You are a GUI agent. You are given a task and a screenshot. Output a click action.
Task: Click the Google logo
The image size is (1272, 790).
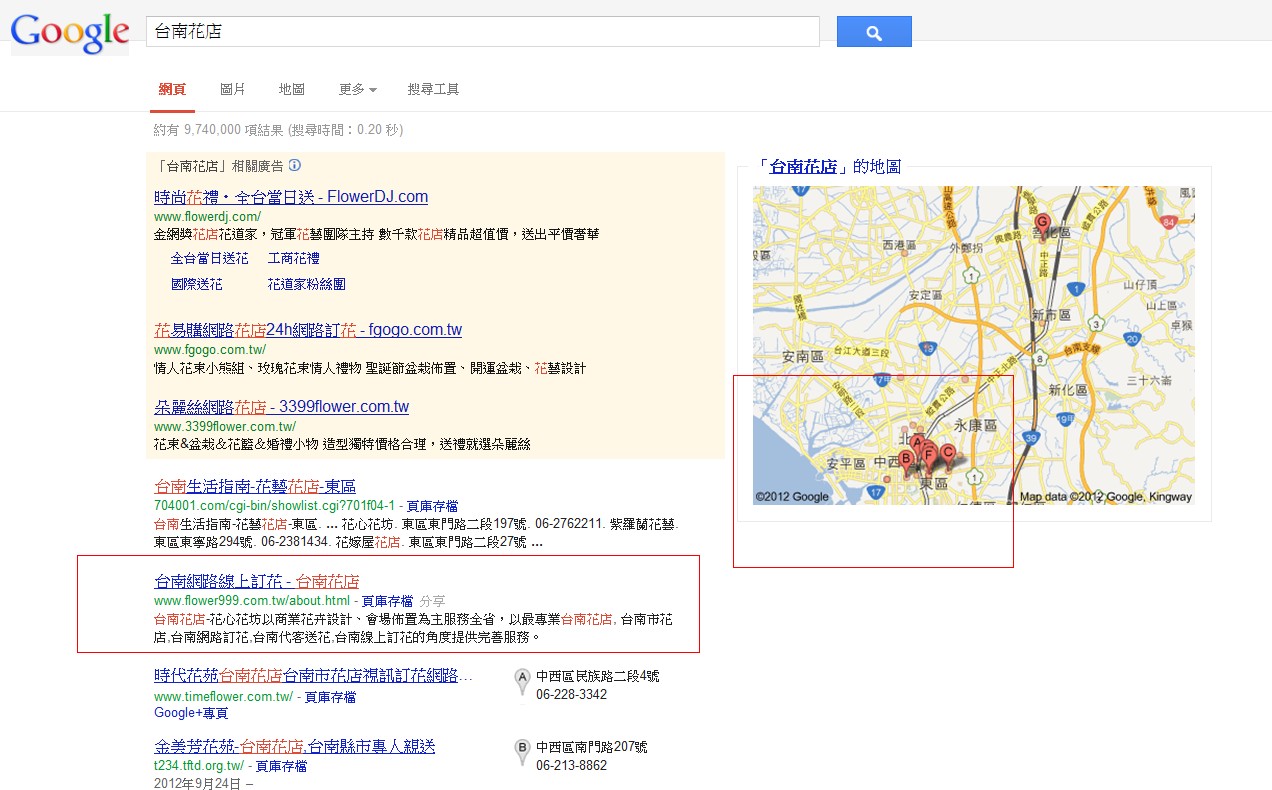point(70,33)
